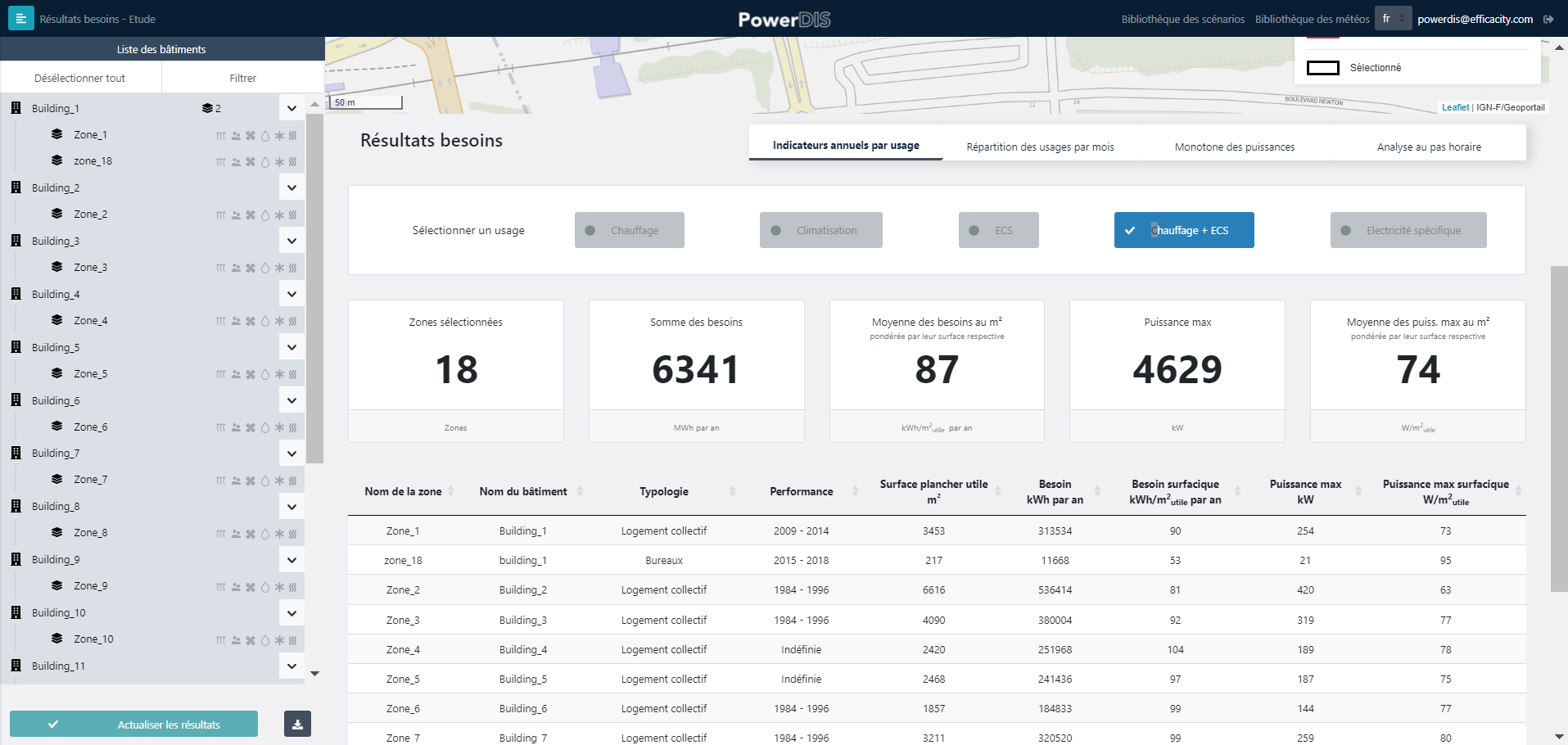This screenshot has height=745, width=1568.
Task: Click the main page vertical scrollbar thumb
Action: [x=1559, y=428]
